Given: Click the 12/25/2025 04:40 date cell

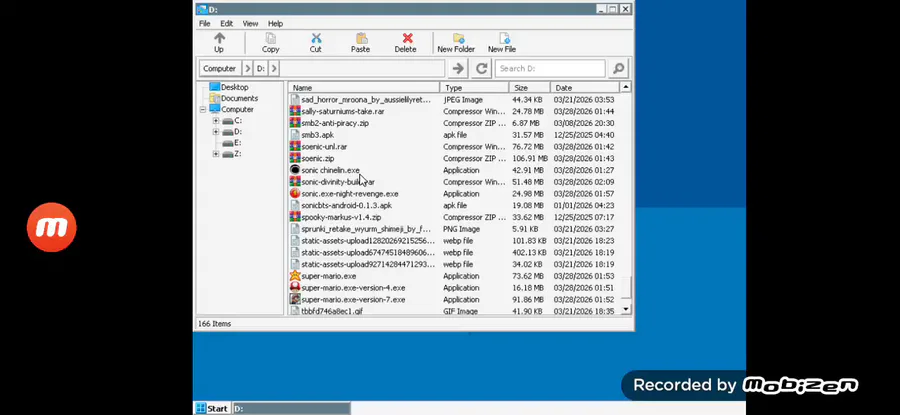Looking at the screenshot, I should click(584, 135).
